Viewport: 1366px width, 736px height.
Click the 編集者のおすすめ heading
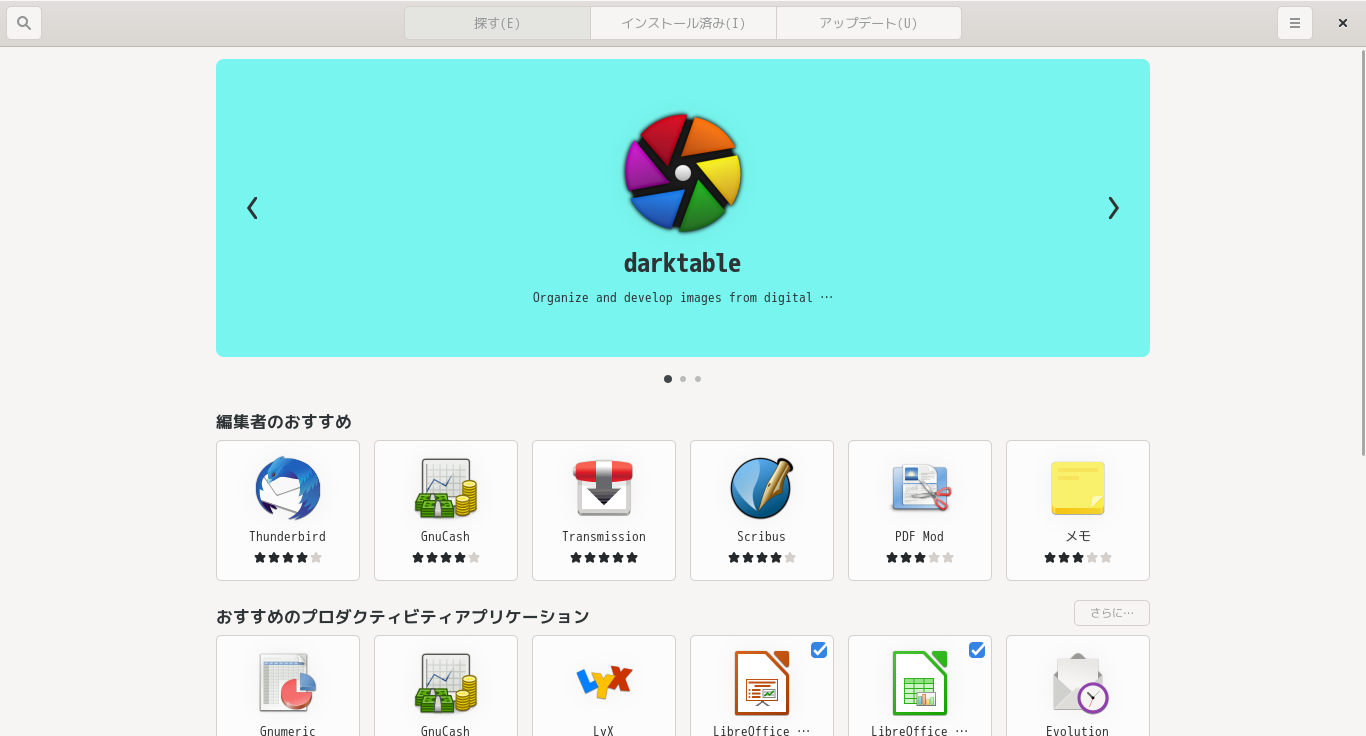284,422
